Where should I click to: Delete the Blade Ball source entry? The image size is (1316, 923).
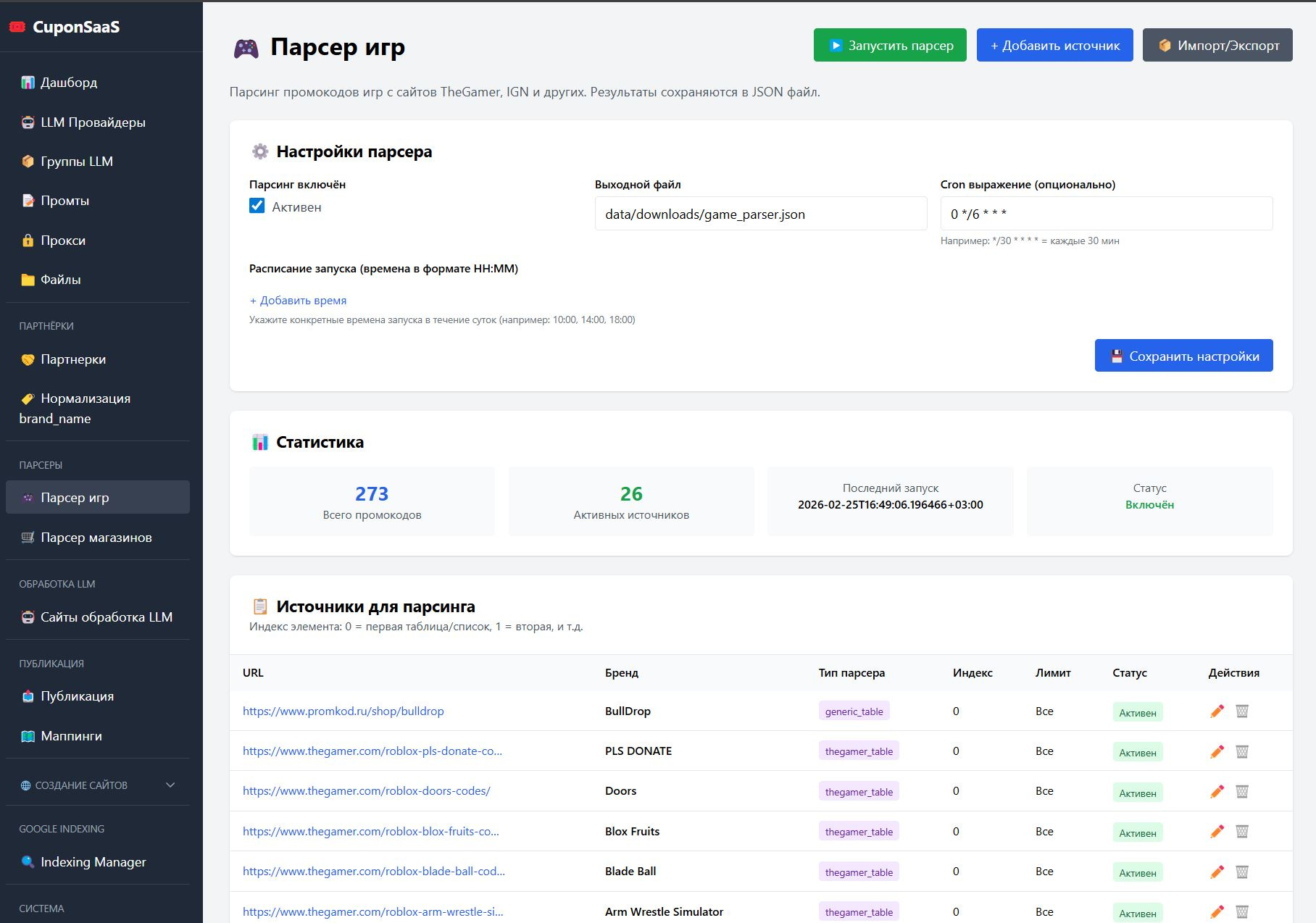(x=1241, y=872)
